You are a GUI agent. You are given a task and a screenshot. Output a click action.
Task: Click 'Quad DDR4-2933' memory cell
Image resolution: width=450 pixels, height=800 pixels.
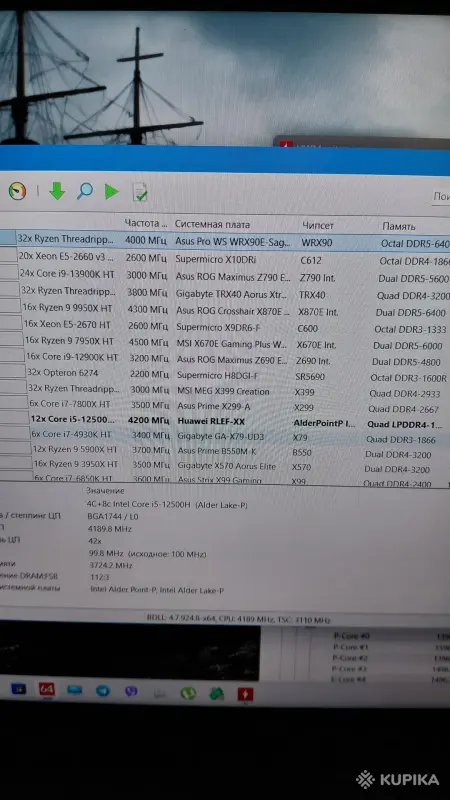tap(405, 393)
